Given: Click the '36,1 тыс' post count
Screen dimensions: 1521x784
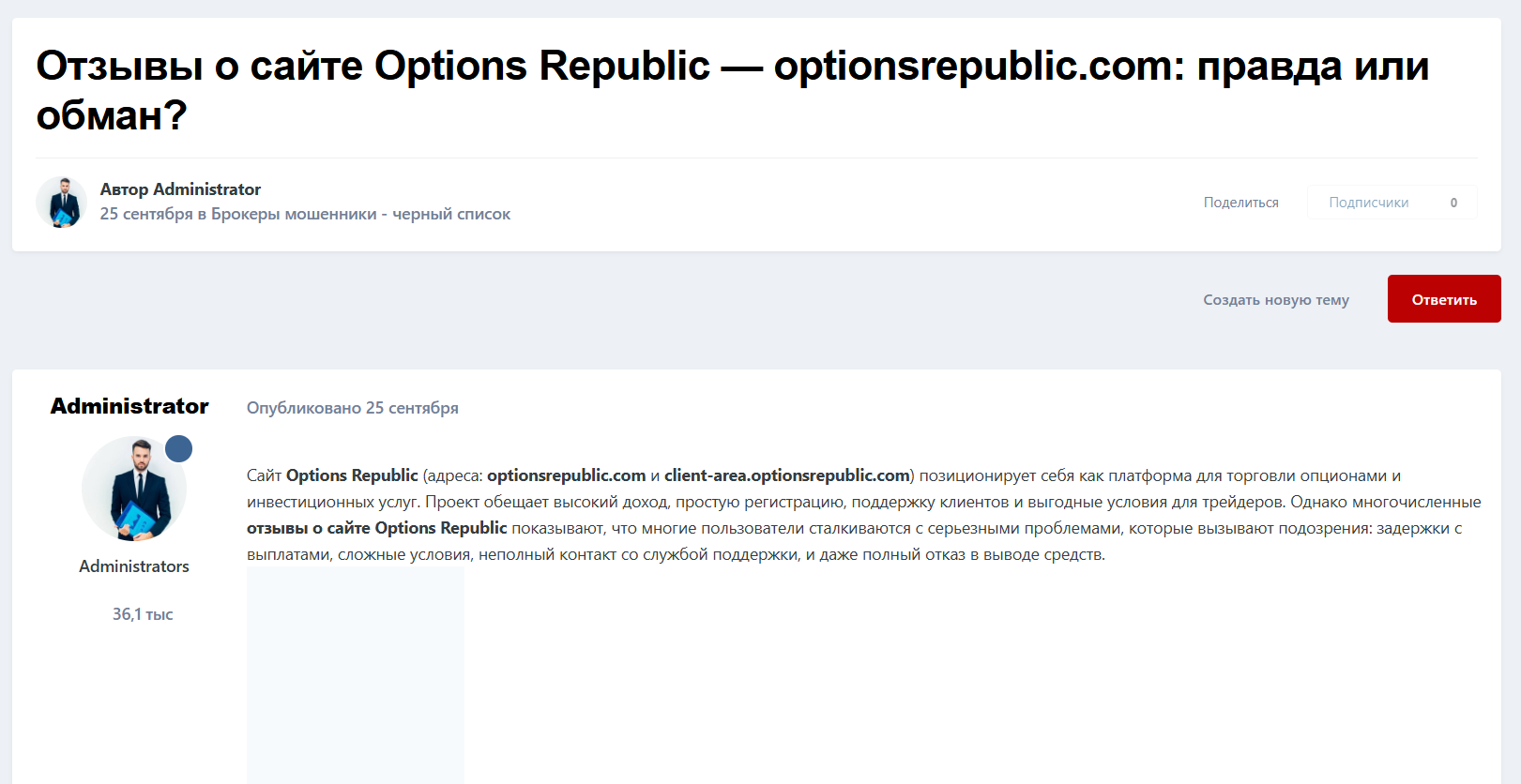Looking at the screenshot, I should coord(141,613).
